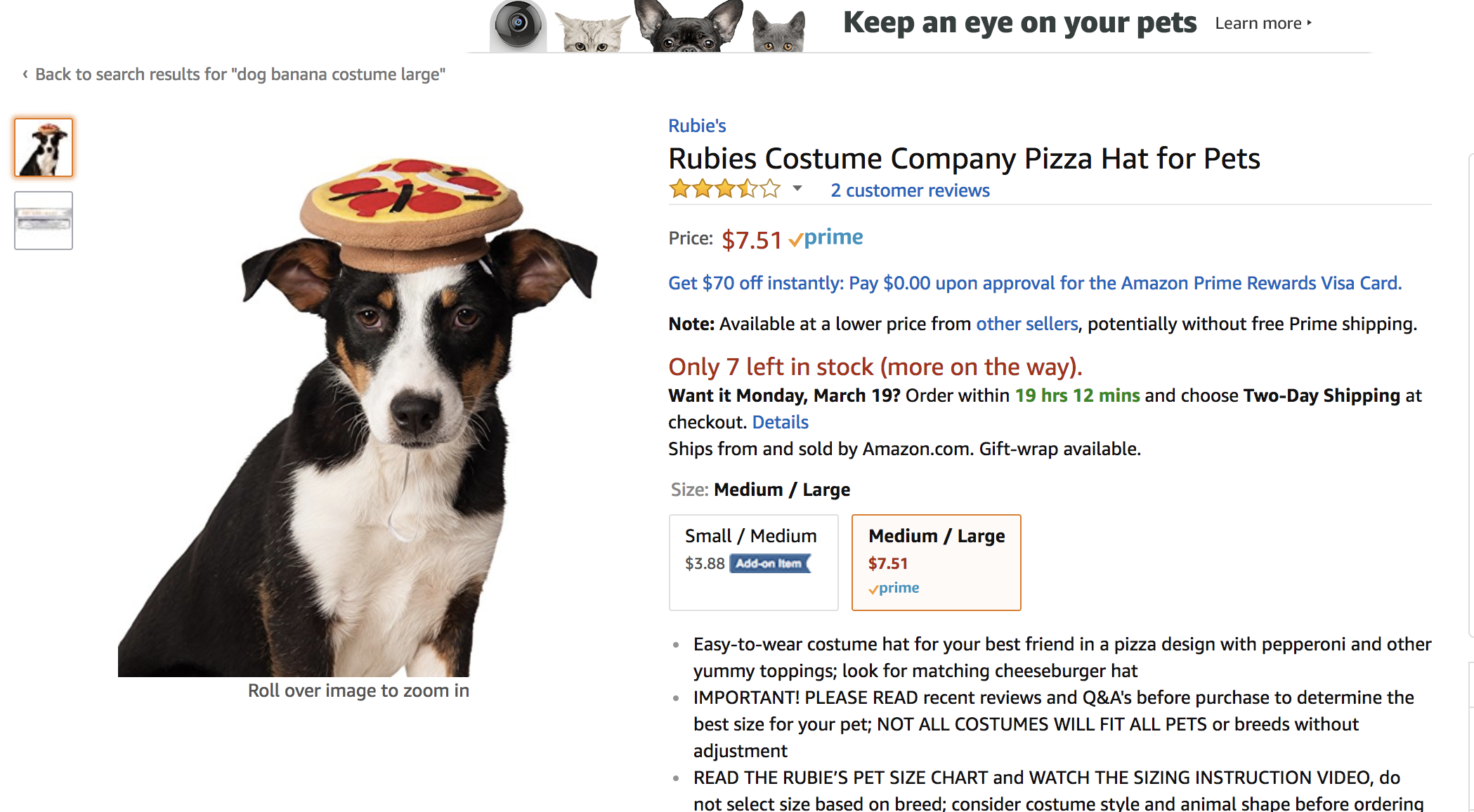Open the shipping Details link

[780, 422]
